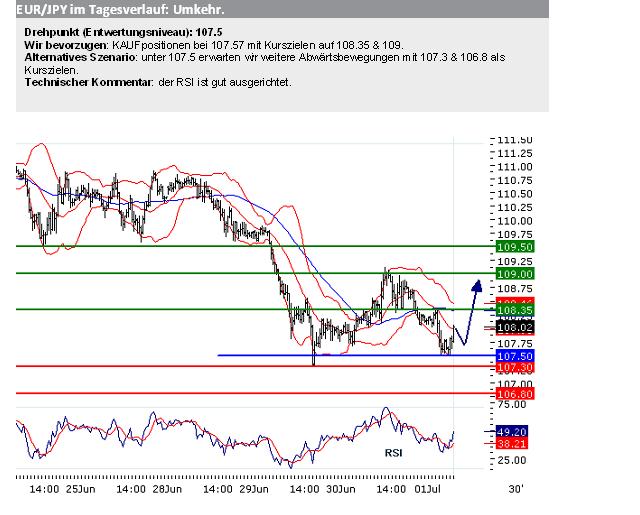This screenshot has width=640, height=515.
Task: Click the green 109.50 price label
Action: (x=515, y=247)
